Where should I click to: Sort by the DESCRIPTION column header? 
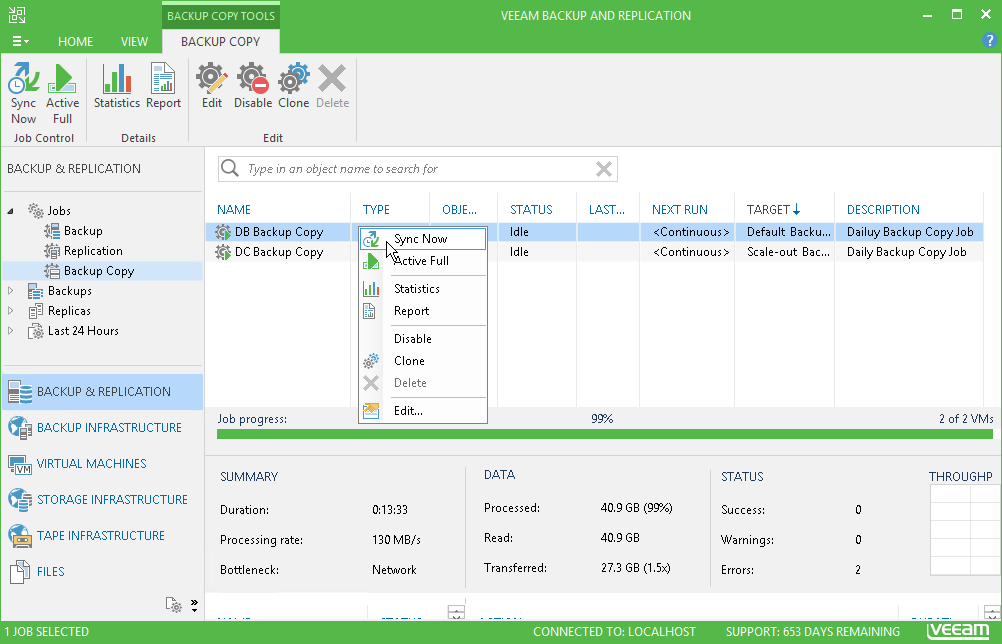883,210
